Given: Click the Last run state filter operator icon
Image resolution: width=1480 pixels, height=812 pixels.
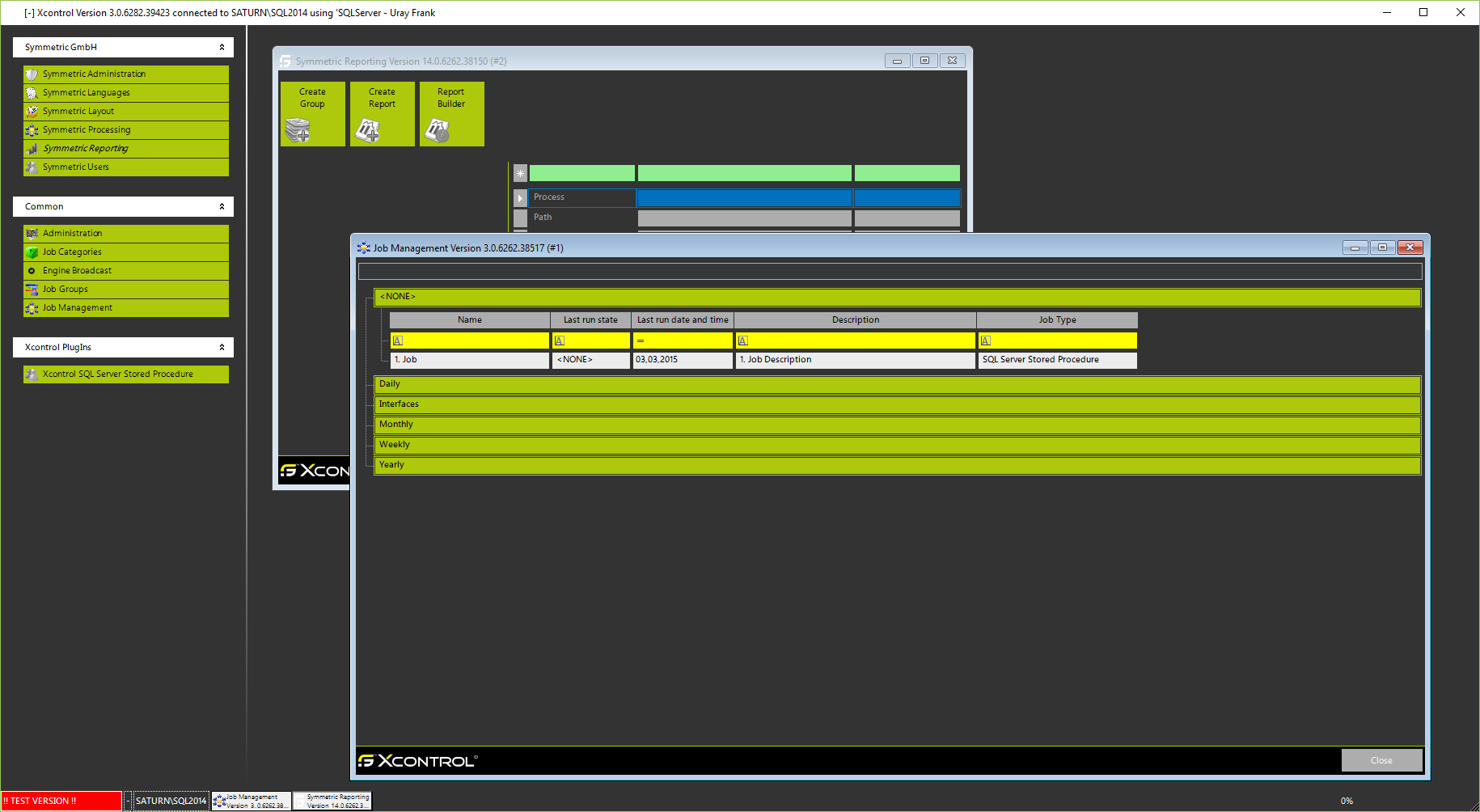Looking at the screenshot, I should pos(560,341).
